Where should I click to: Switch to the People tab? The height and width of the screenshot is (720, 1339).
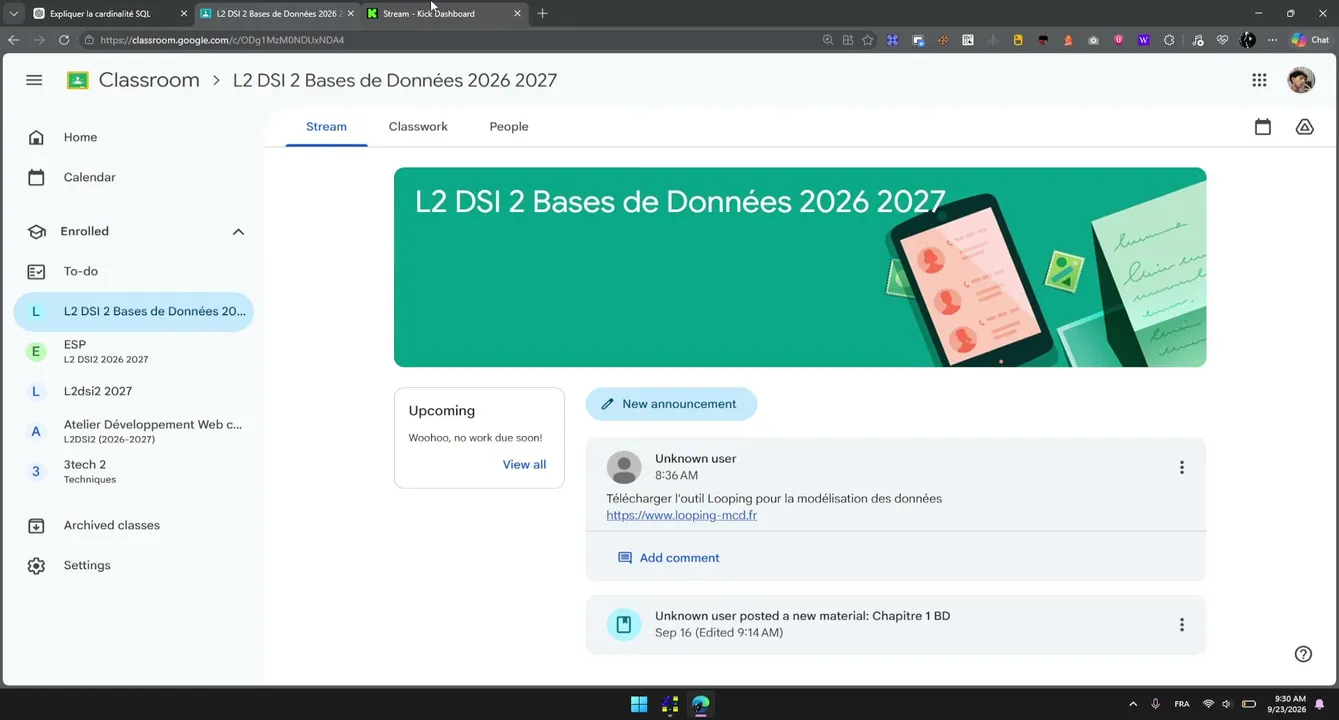click(509, 127)
